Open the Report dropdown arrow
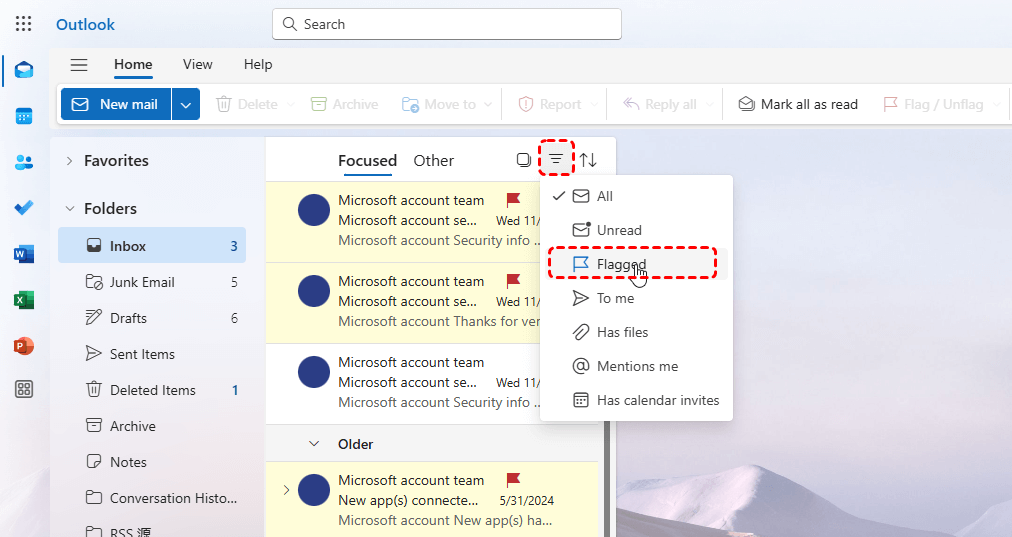Image resolution: width=1012 pixels, height=537 pixels. tap(594, 105)
